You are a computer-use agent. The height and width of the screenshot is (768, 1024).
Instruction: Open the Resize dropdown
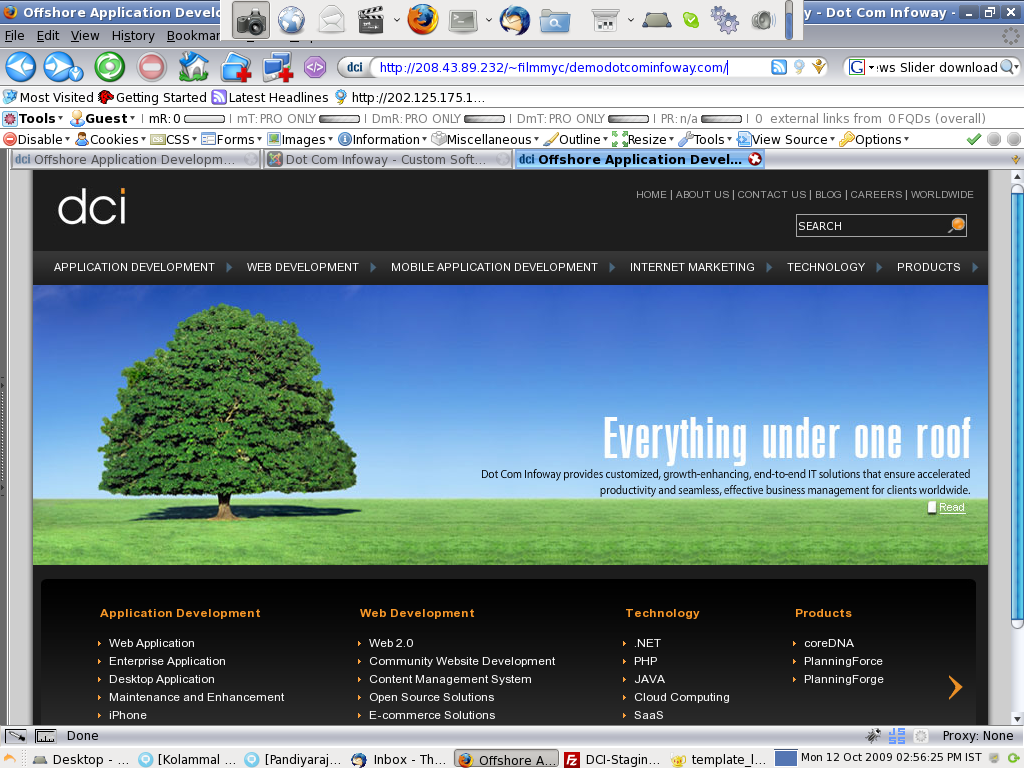coord(643,139)
